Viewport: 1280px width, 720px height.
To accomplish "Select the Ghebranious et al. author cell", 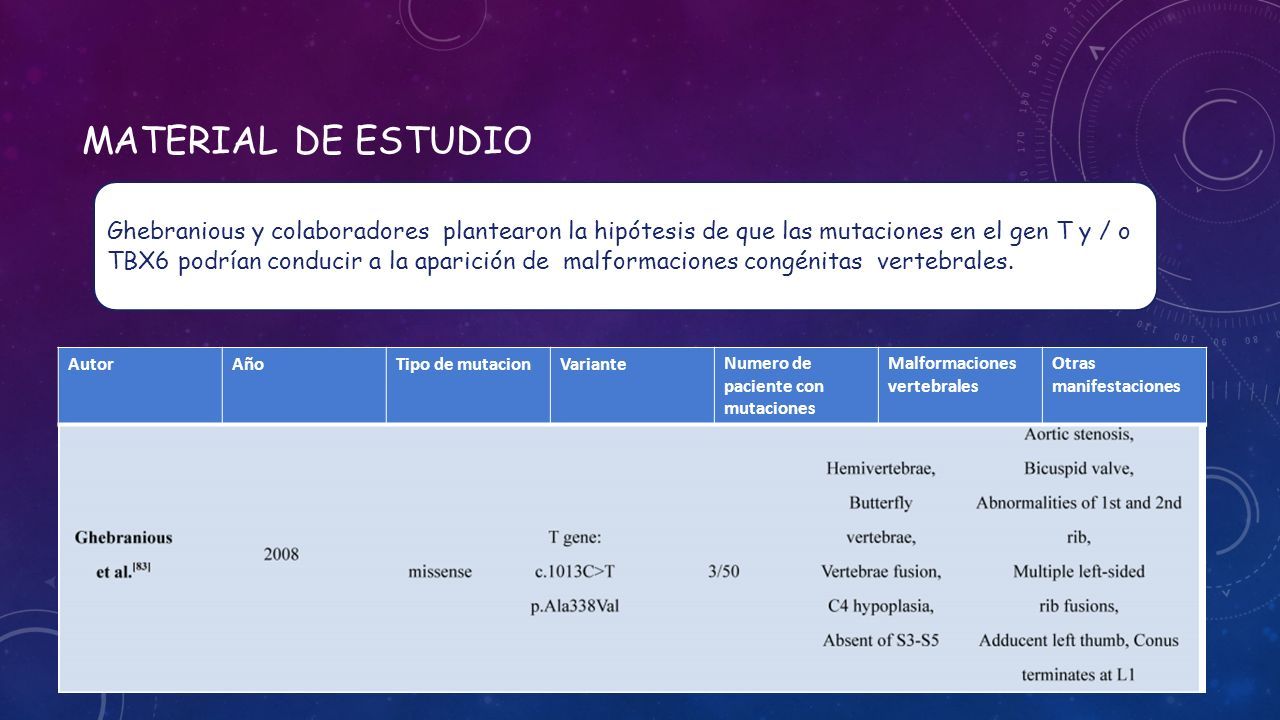I will [123, 554].
